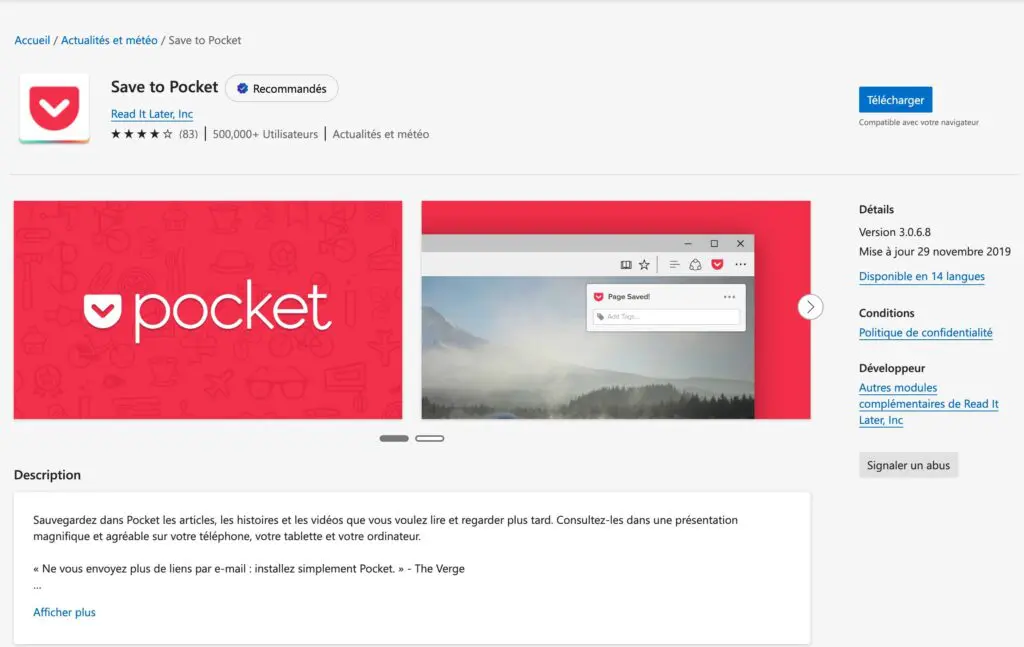Open Disponible en 14 langues
This screenshot has height=647, width=1024.
[x=920, y=276]
